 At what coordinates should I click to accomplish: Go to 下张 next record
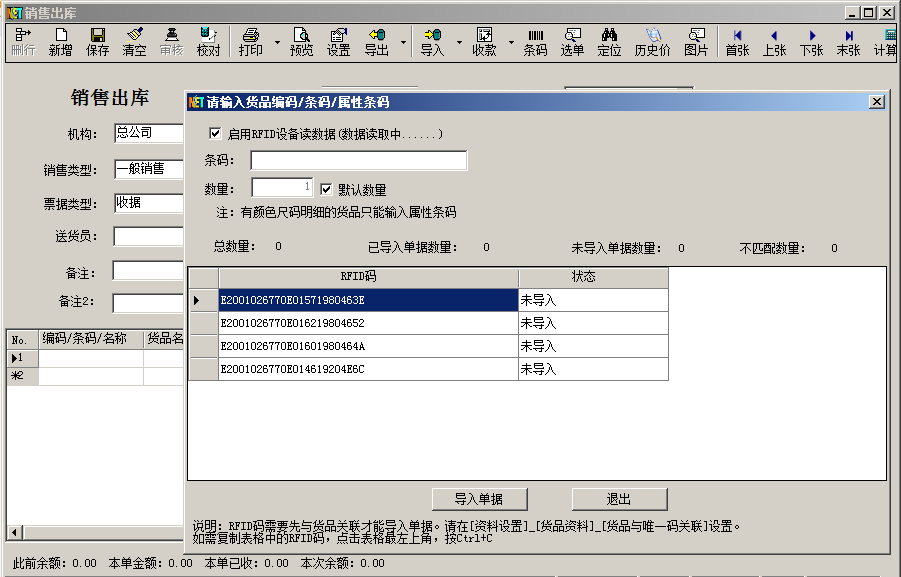click(x=811, y=42)
